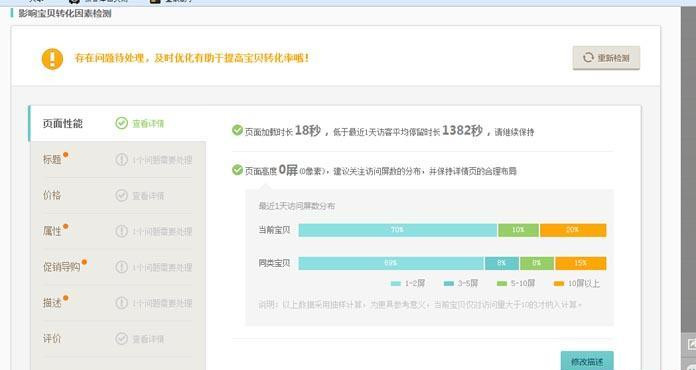Switch to the 评价 tab

[x=118, y=339]
